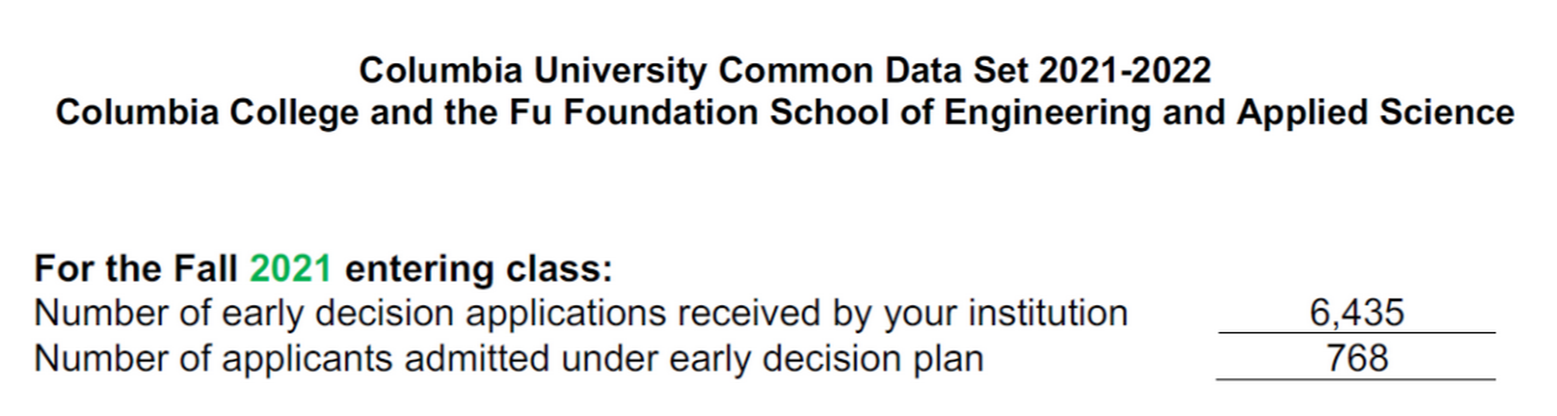Click the green 2021 year text

click(x=290, y=270)
